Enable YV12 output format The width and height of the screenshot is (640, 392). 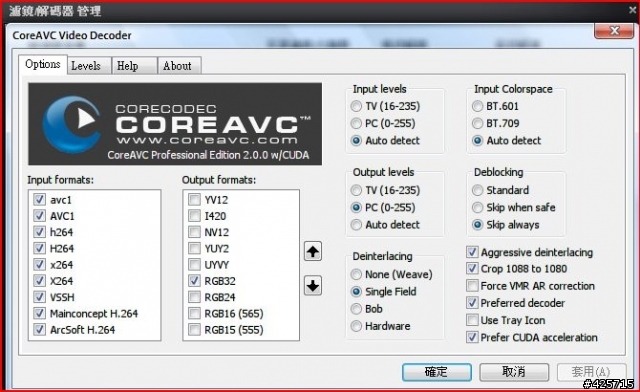[x=194, y=200]
